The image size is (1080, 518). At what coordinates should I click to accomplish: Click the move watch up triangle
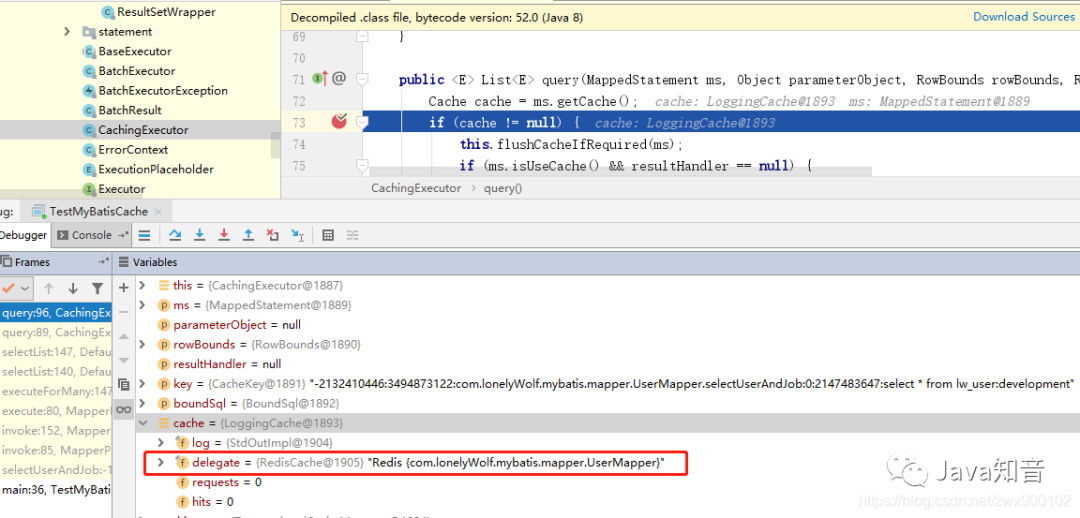[123, 336]
